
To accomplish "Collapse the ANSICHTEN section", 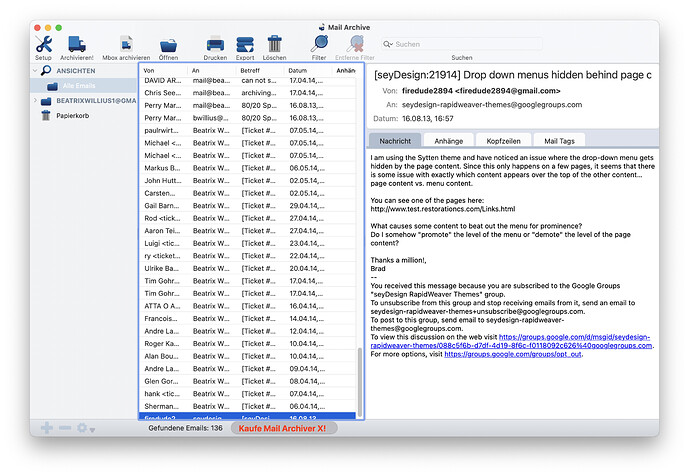I will pyautogui.click(x=36, y=70).
